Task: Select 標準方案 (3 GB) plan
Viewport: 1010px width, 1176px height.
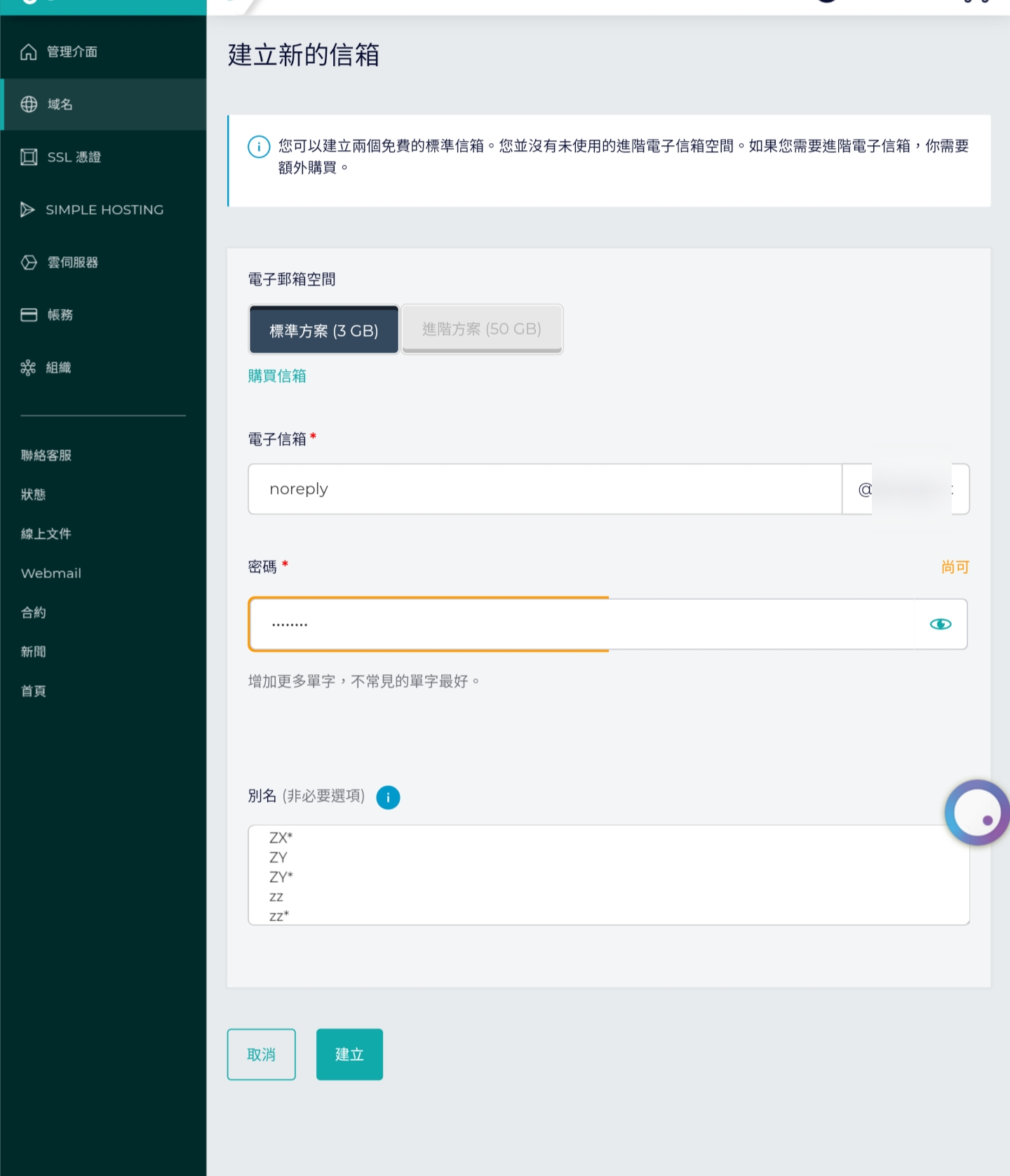Action: pyautogui.click(x=323, y=330)
